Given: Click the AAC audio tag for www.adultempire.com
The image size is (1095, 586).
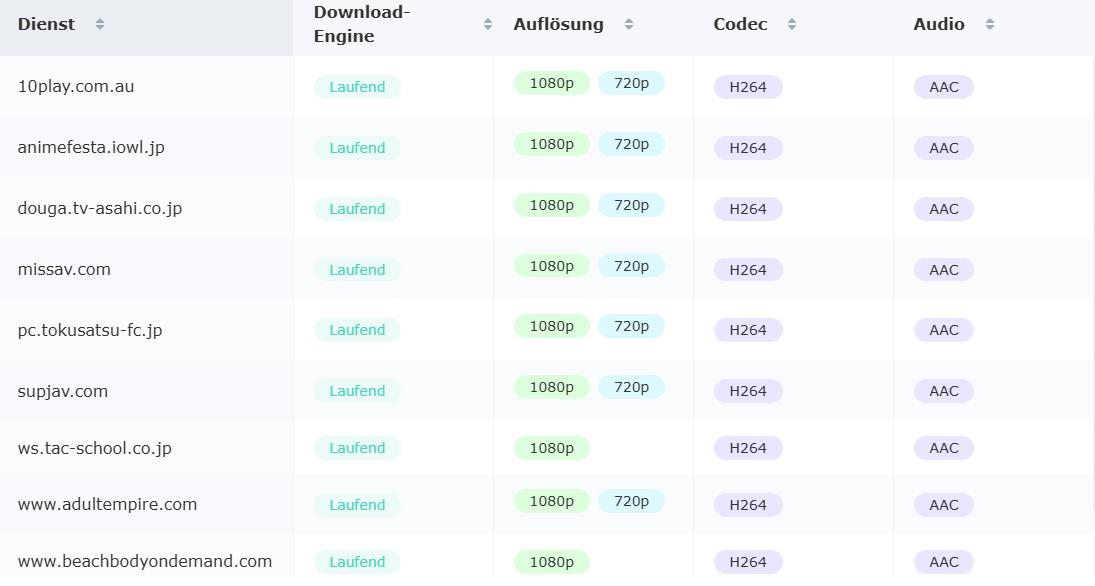Looking at the screenshot, I should [943, 505].
